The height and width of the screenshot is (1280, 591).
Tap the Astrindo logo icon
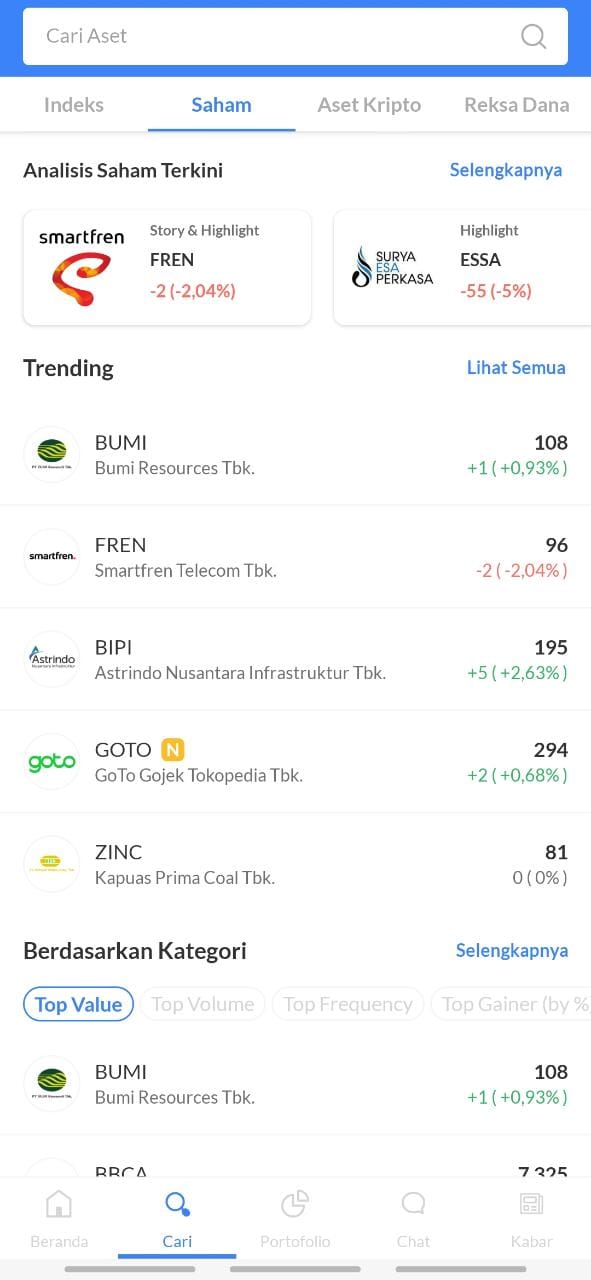[x=51, y=659]
